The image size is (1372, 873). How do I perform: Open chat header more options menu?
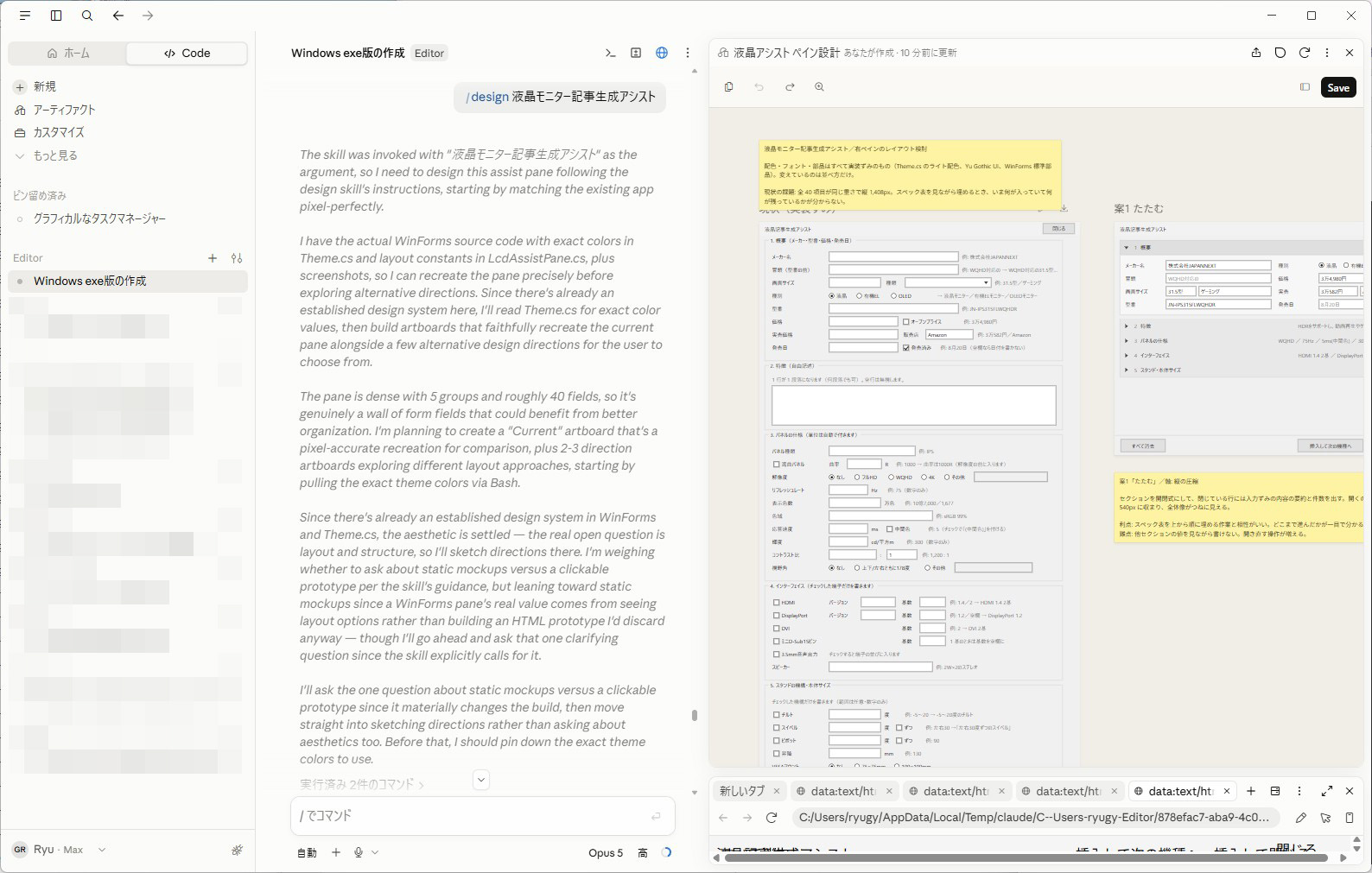coord(688,53)
